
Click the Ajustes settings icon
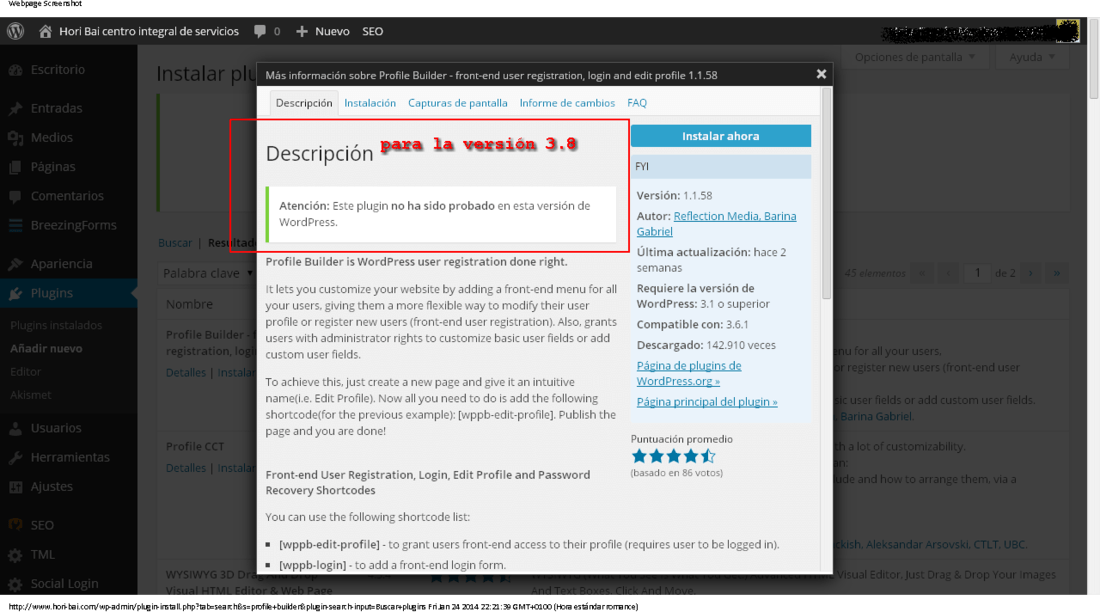tap(15, 486)
